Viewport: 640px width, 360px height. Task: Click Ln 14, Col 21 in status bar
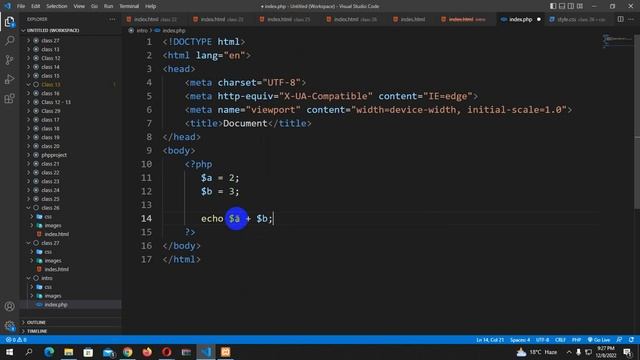(x=490, y=340)
